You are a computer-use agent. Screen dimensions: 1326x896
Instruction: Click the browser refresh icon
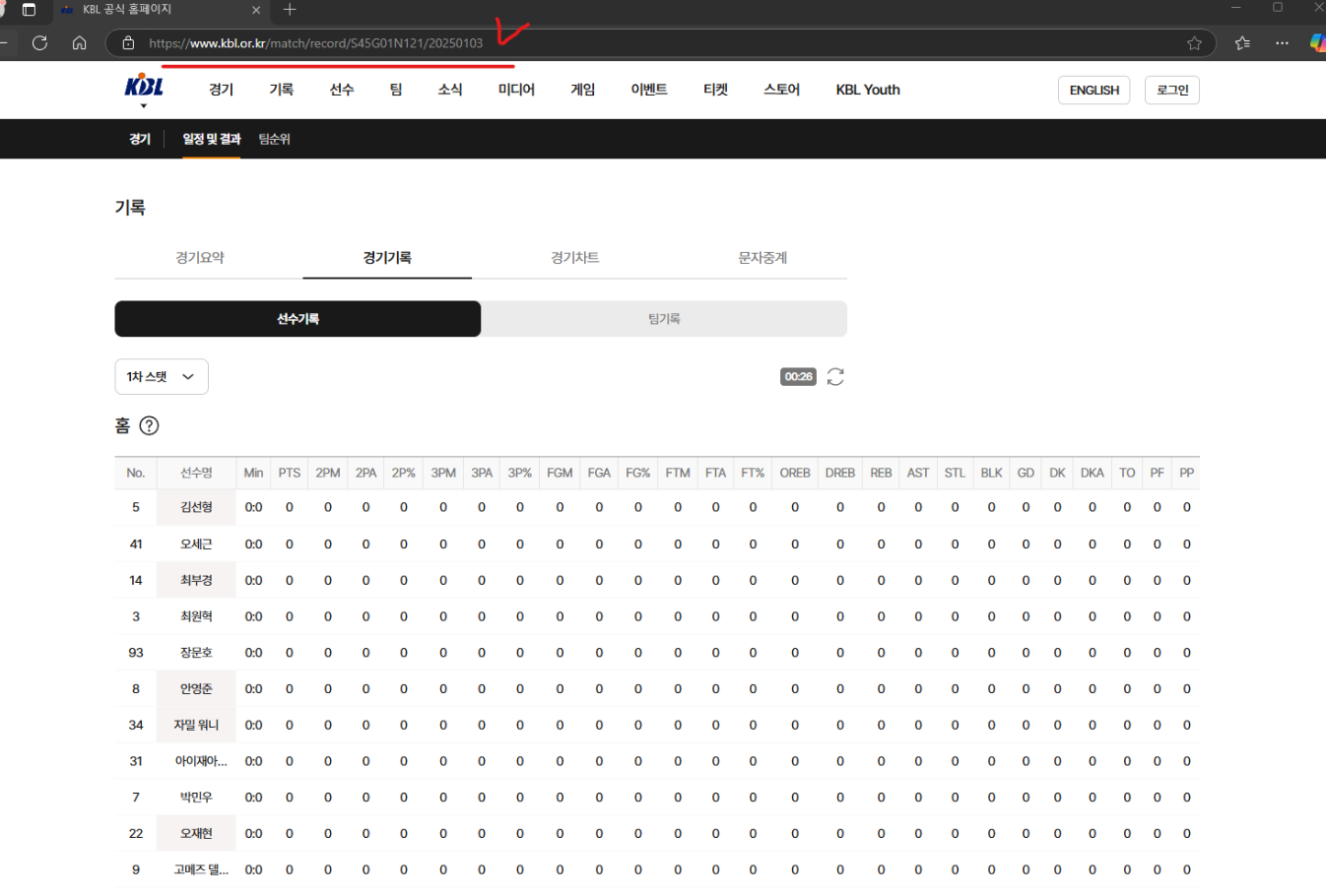(39, 43)
